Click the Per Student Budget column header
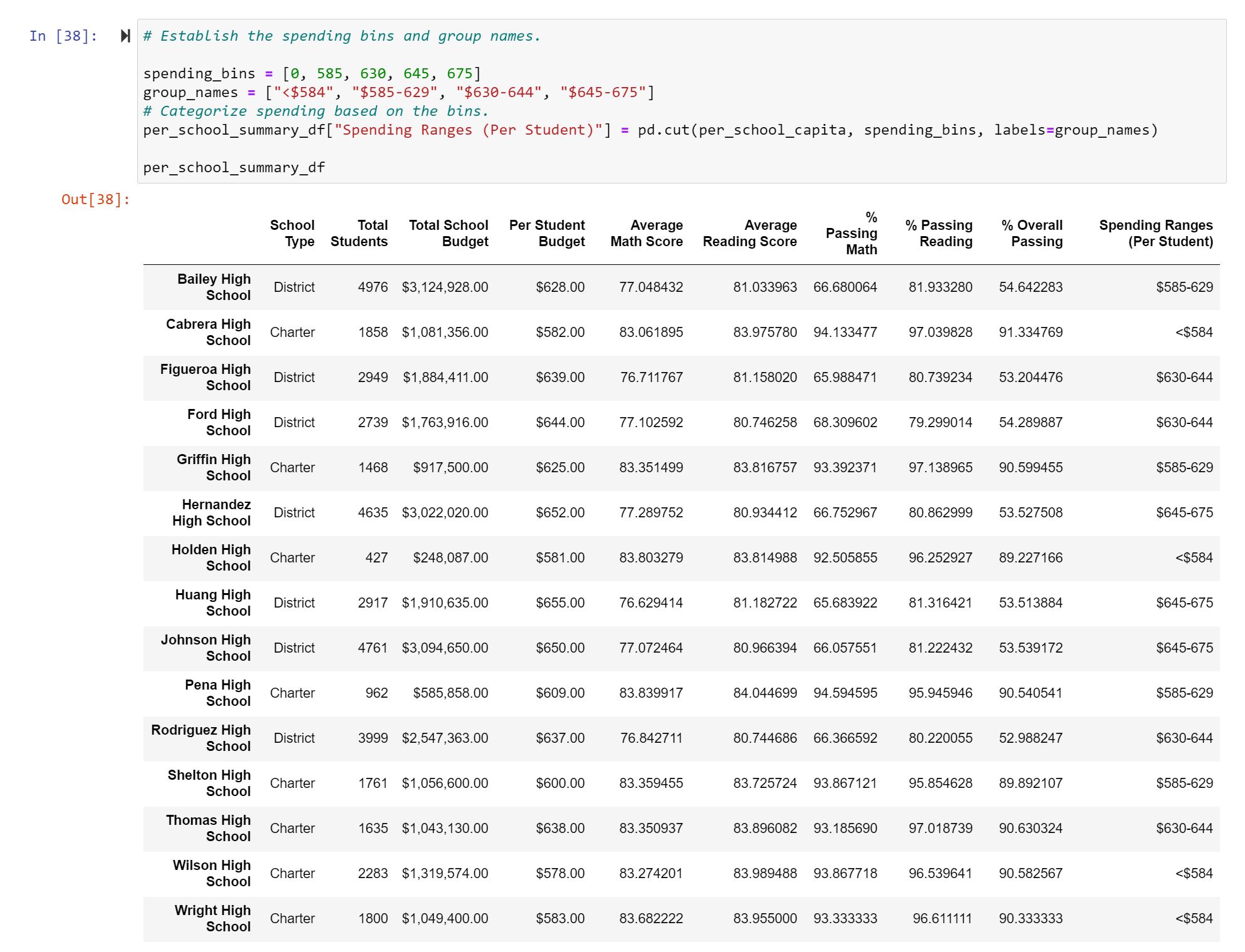The height and width of the screenshot is (952, 1245). (546, 233)
